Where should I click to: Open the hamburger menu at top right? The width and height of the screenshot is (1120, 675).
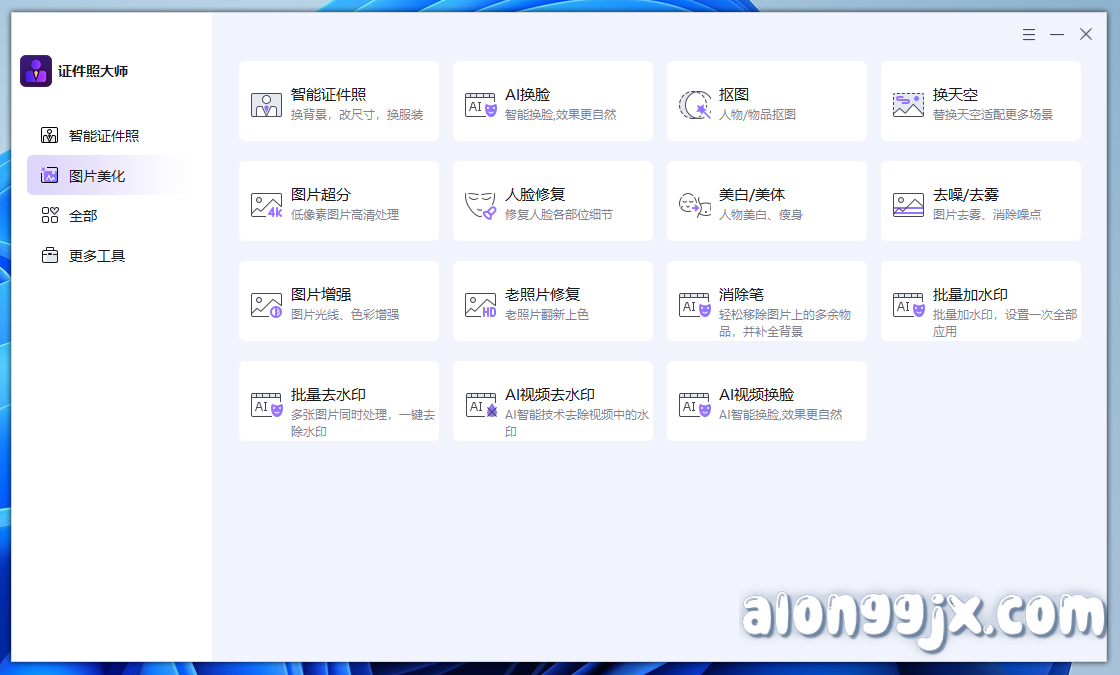pos(1028,34)
